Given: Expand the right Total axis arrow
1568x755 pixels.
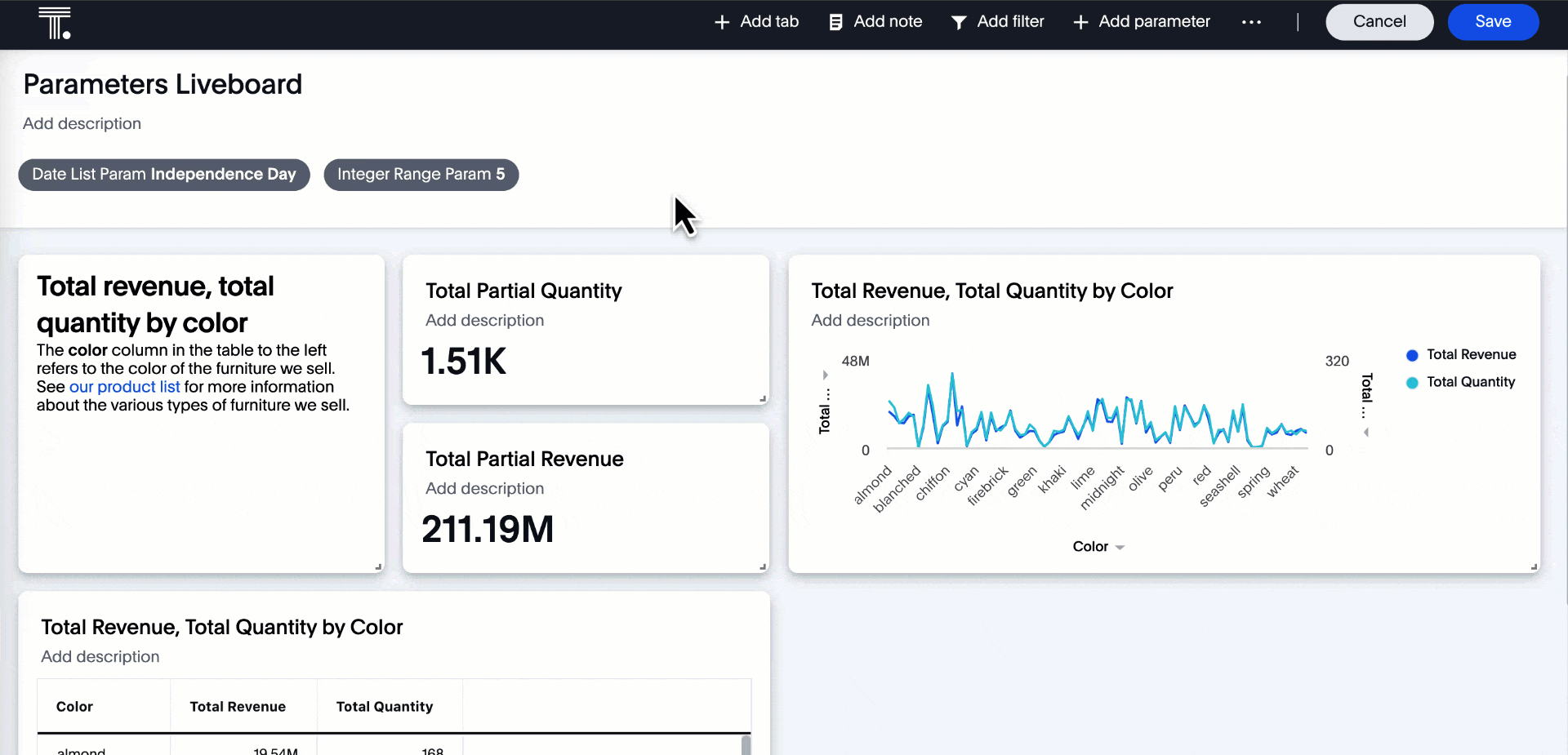Looking at the screenshot, I should 1366,433.
